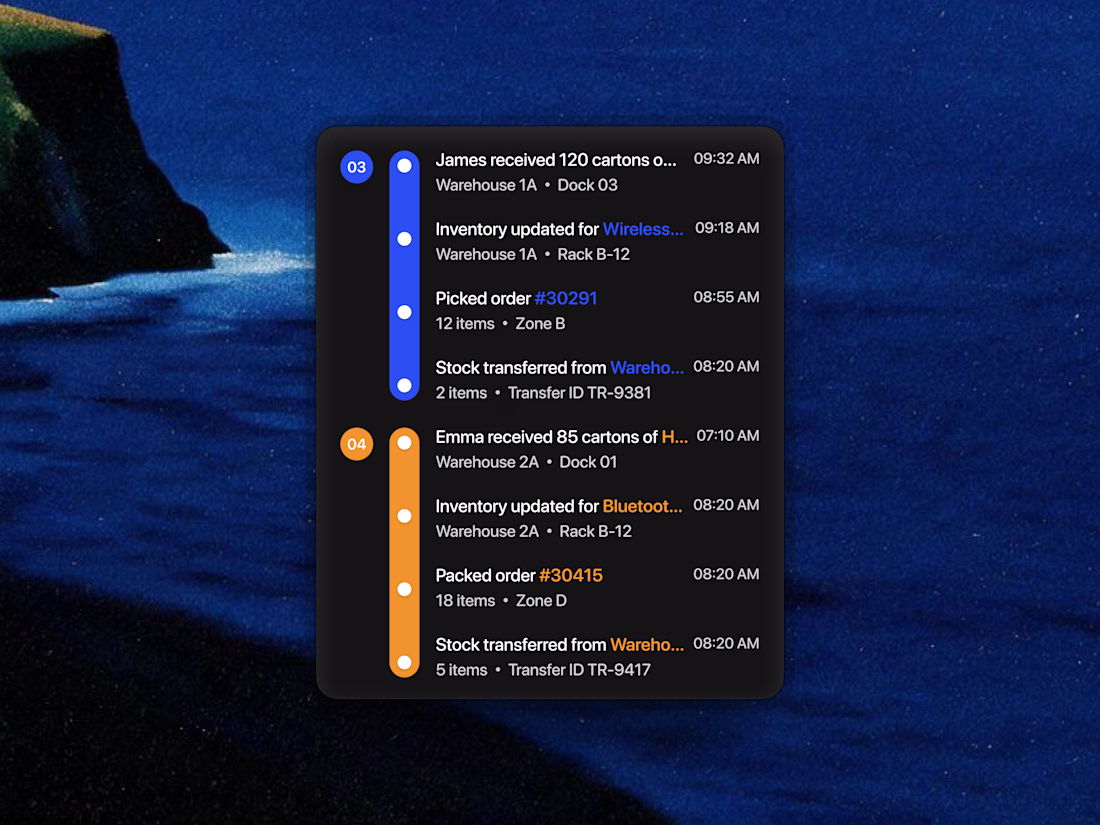This screenshot has height=825, width=1100.
Task: Click the '2 items • Transfer ID TR-9381' detail line
Action: click(543, 393)
